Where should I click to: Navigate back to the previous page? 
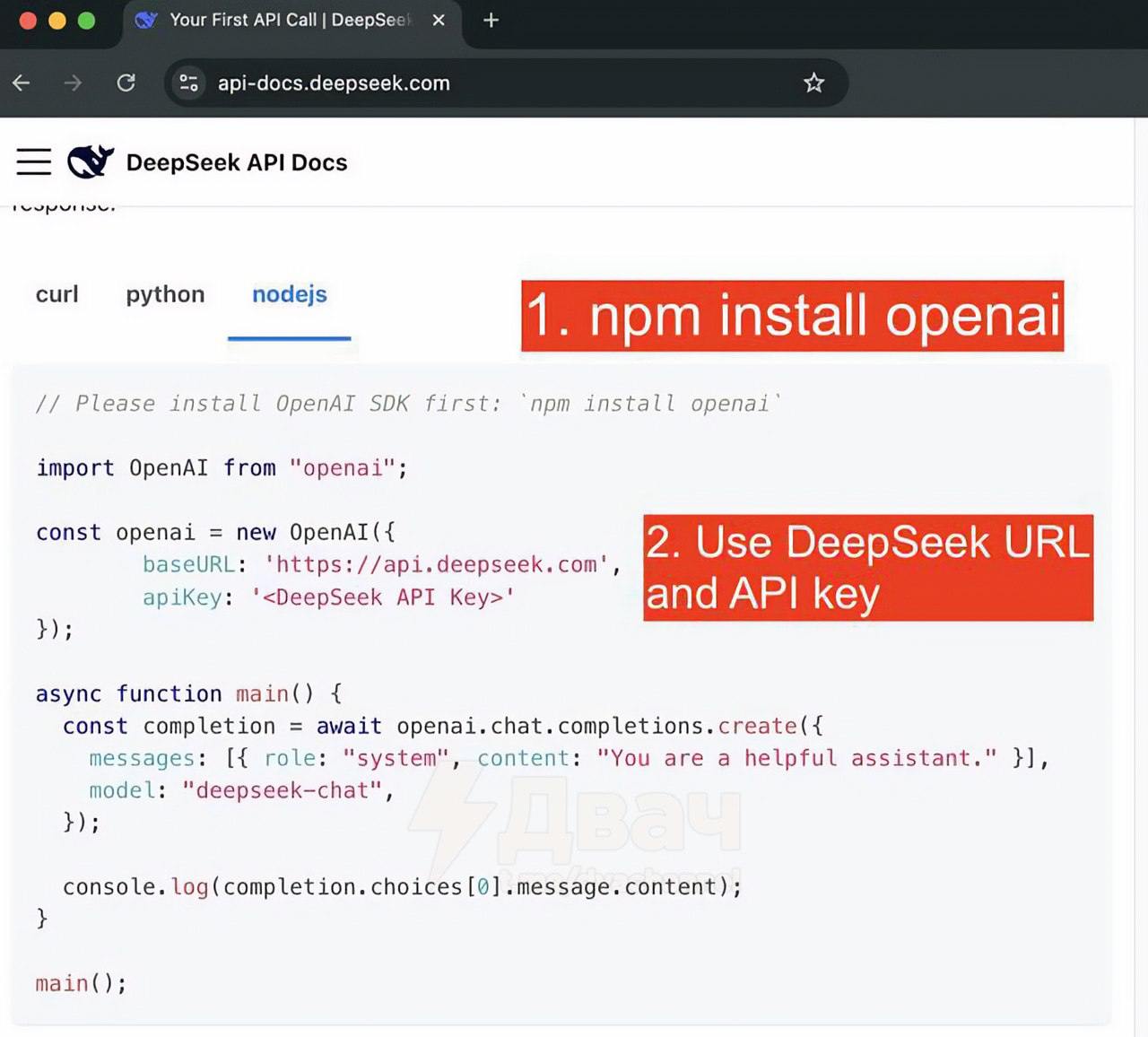point(21,83)
